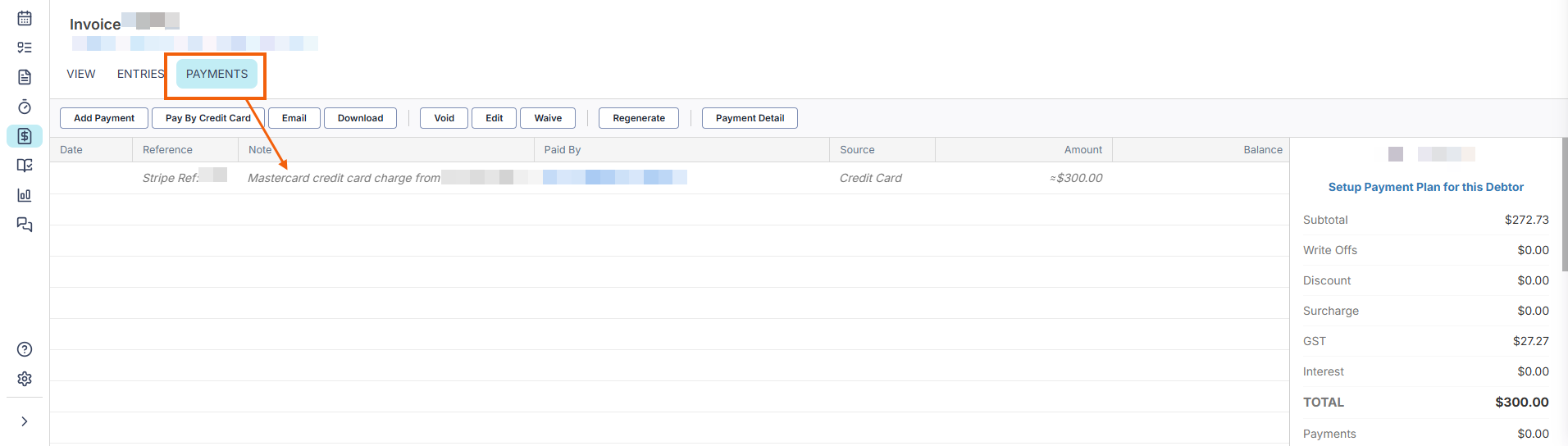Open the calendar icon in sidebar
Viewport: 1568px width, 446px height.
pyautogui.click(x=25, y=18)
